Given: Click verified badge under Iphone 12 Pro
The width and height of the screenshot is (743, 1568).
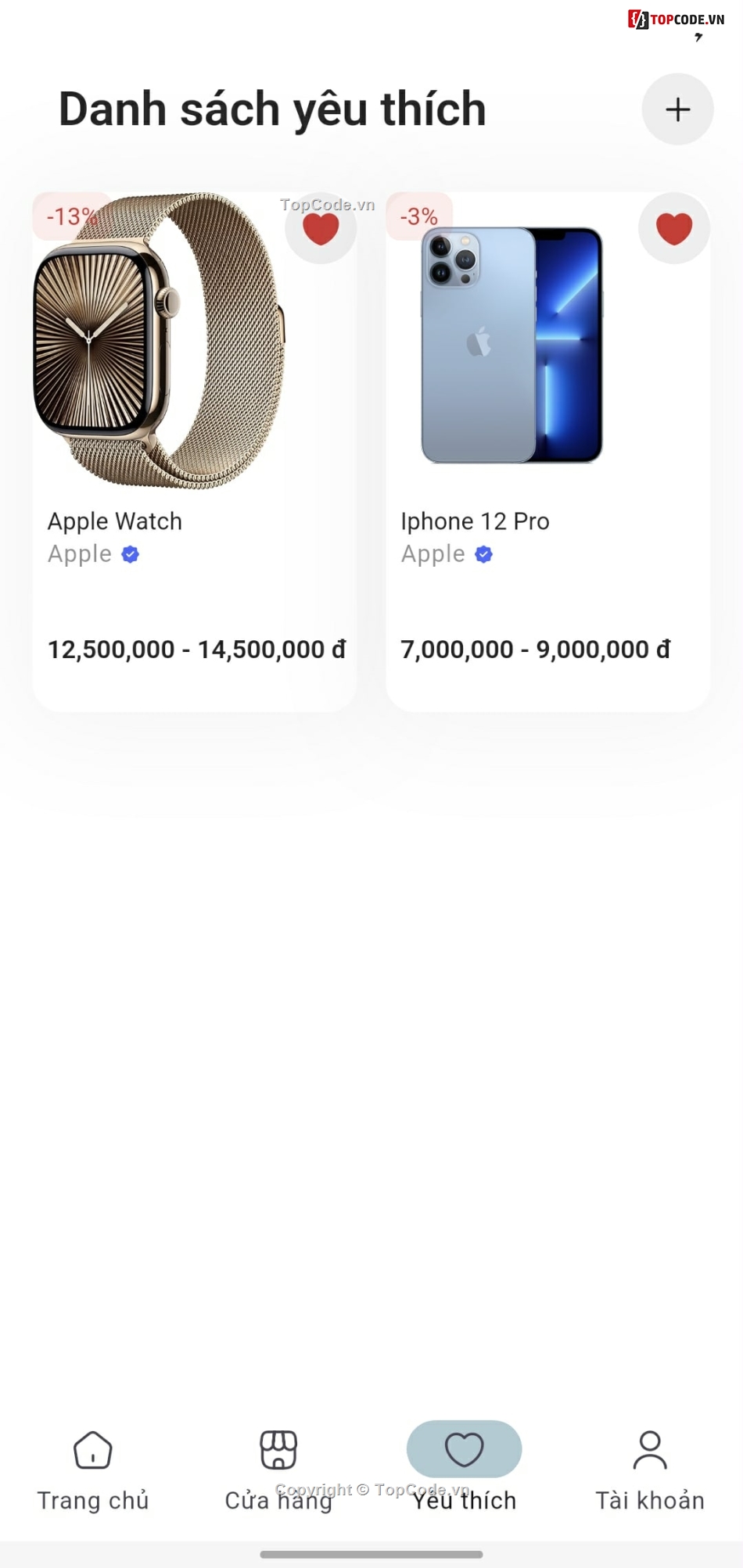Looking at the screenshot, I should coord(484,554).
